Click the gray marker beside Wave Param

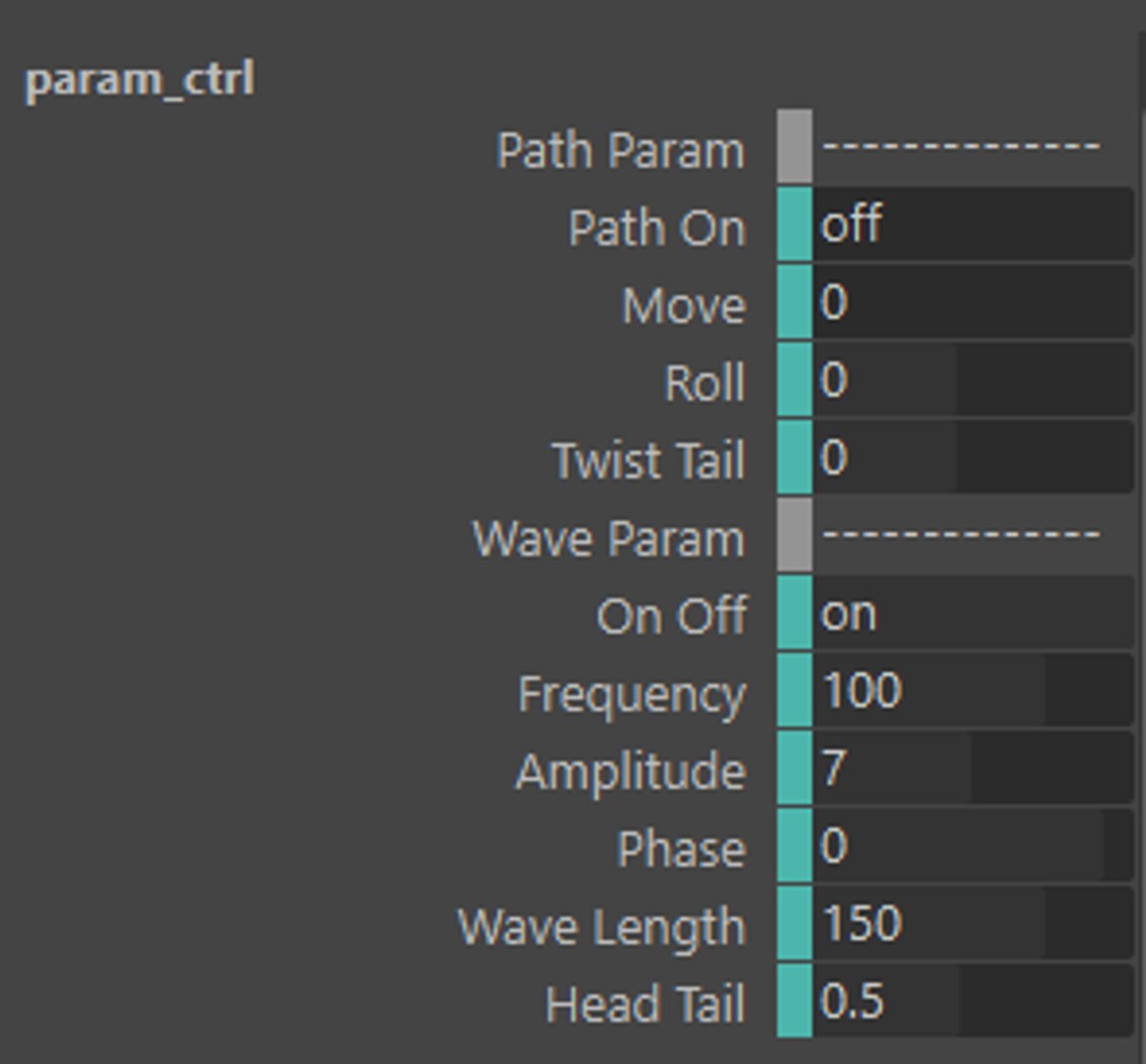tap(794, 535)
